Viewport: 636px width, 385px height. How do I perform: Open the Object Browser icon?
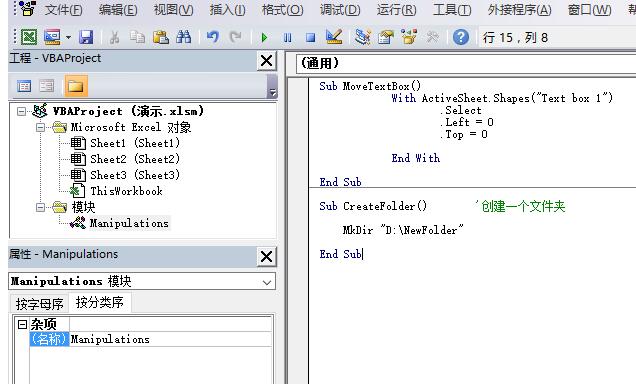click(409, 37)
